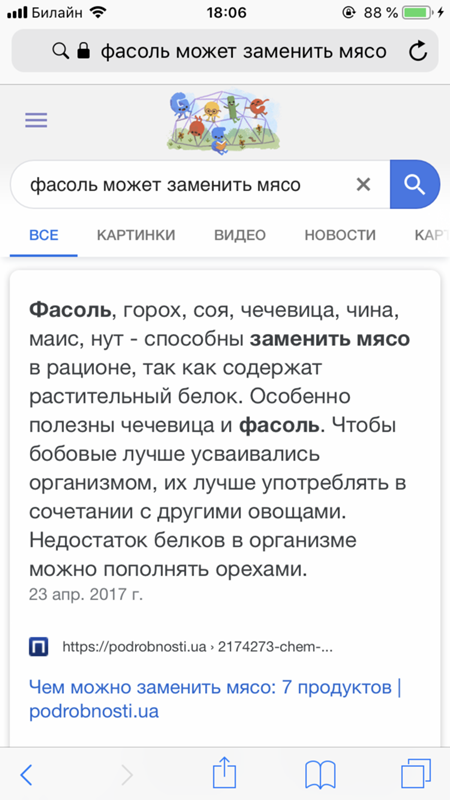Tap the blue magnifier search button
The image size is (450, 800).
(414, 184)
